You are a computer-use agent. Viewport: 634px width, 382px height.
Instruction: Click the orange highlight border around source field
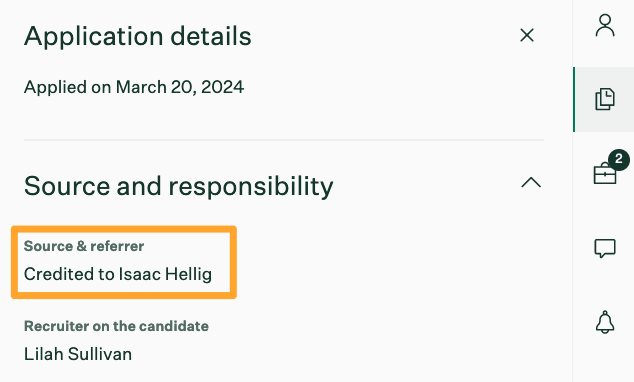124,229
